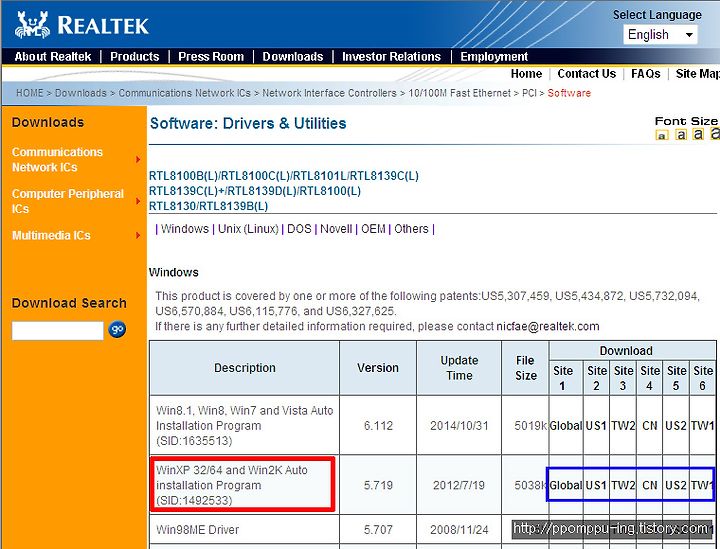Expand Computer Peripheral ICs sidebar item

pos(76,201)
